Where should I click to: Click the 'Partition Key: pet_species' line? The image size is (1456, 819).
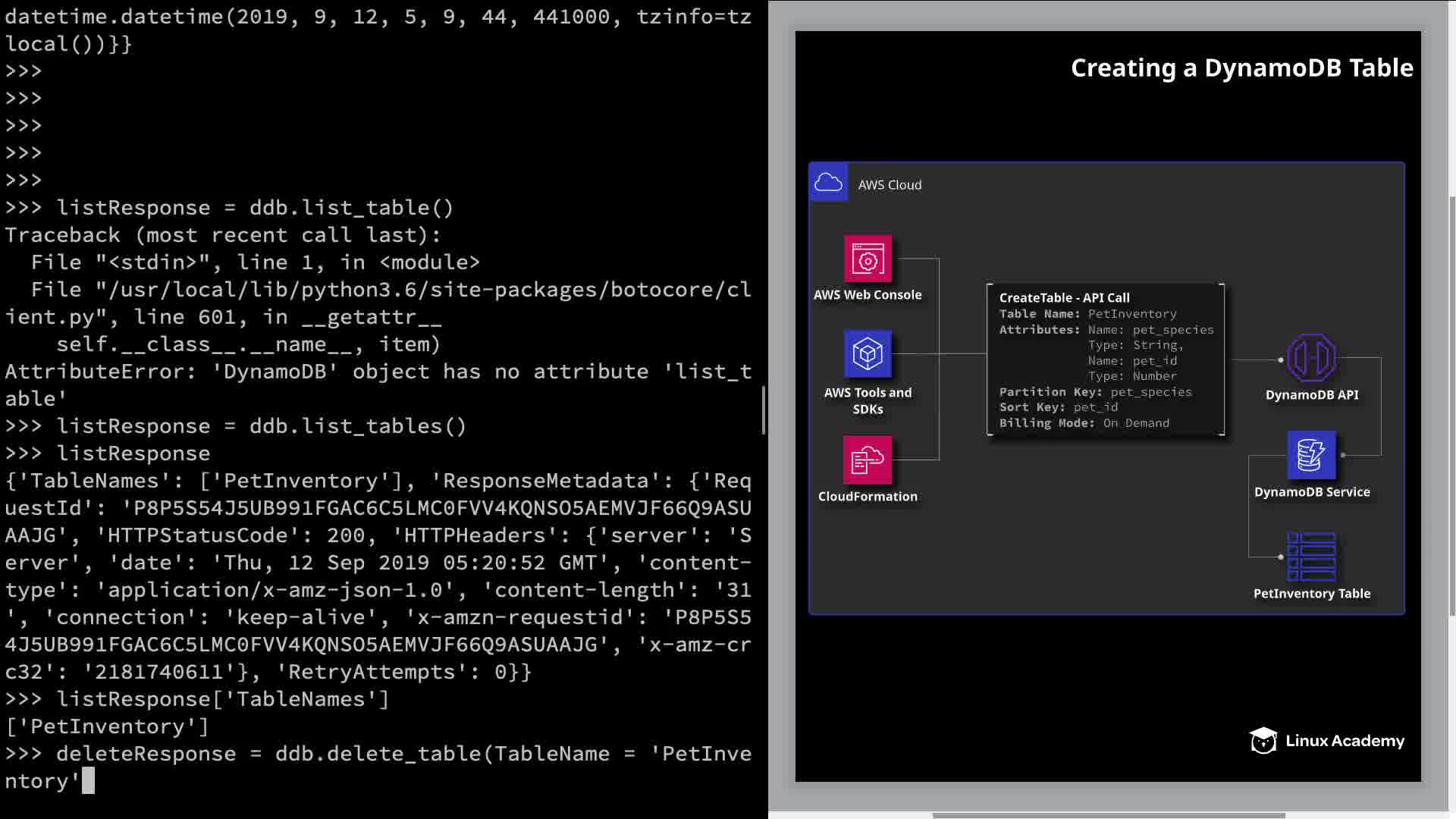(x=1095, y=392)
